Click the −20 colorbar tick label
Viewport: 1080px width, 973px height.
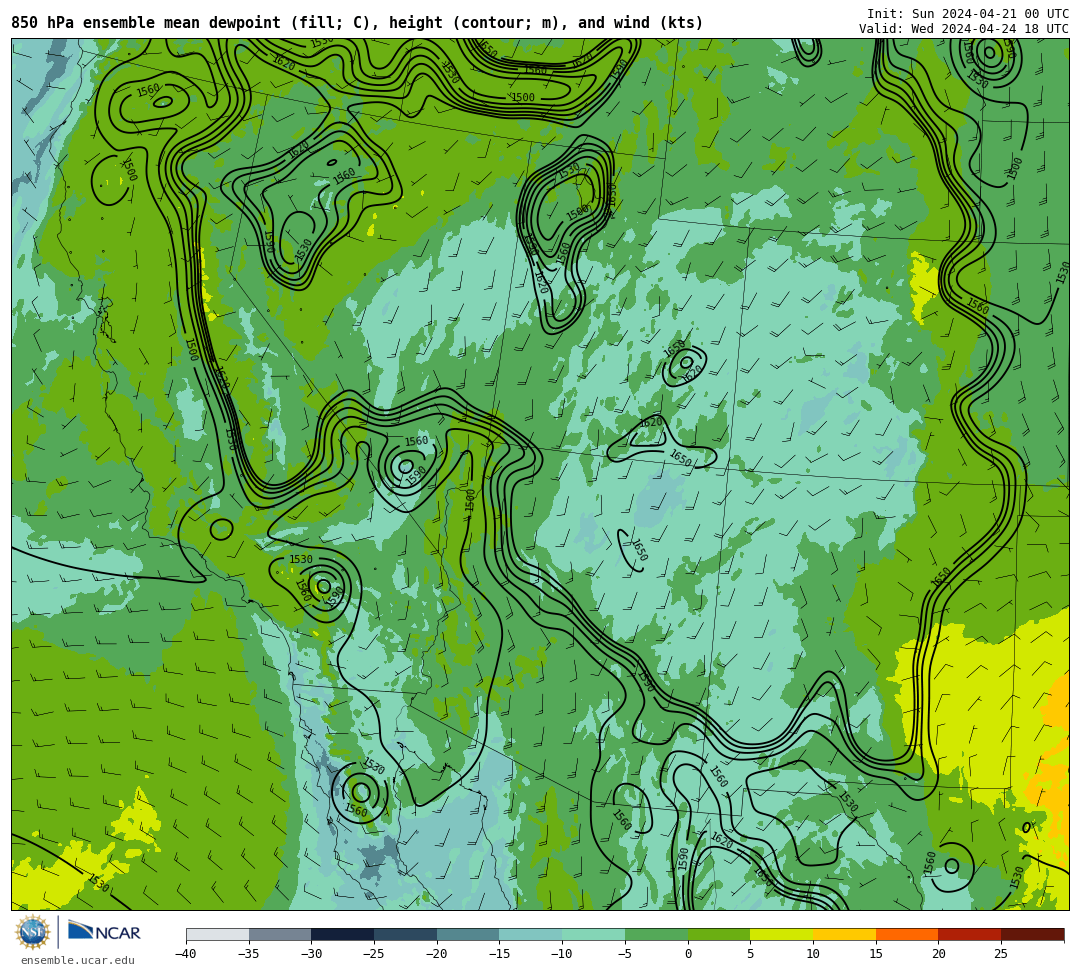pos(437,954)
